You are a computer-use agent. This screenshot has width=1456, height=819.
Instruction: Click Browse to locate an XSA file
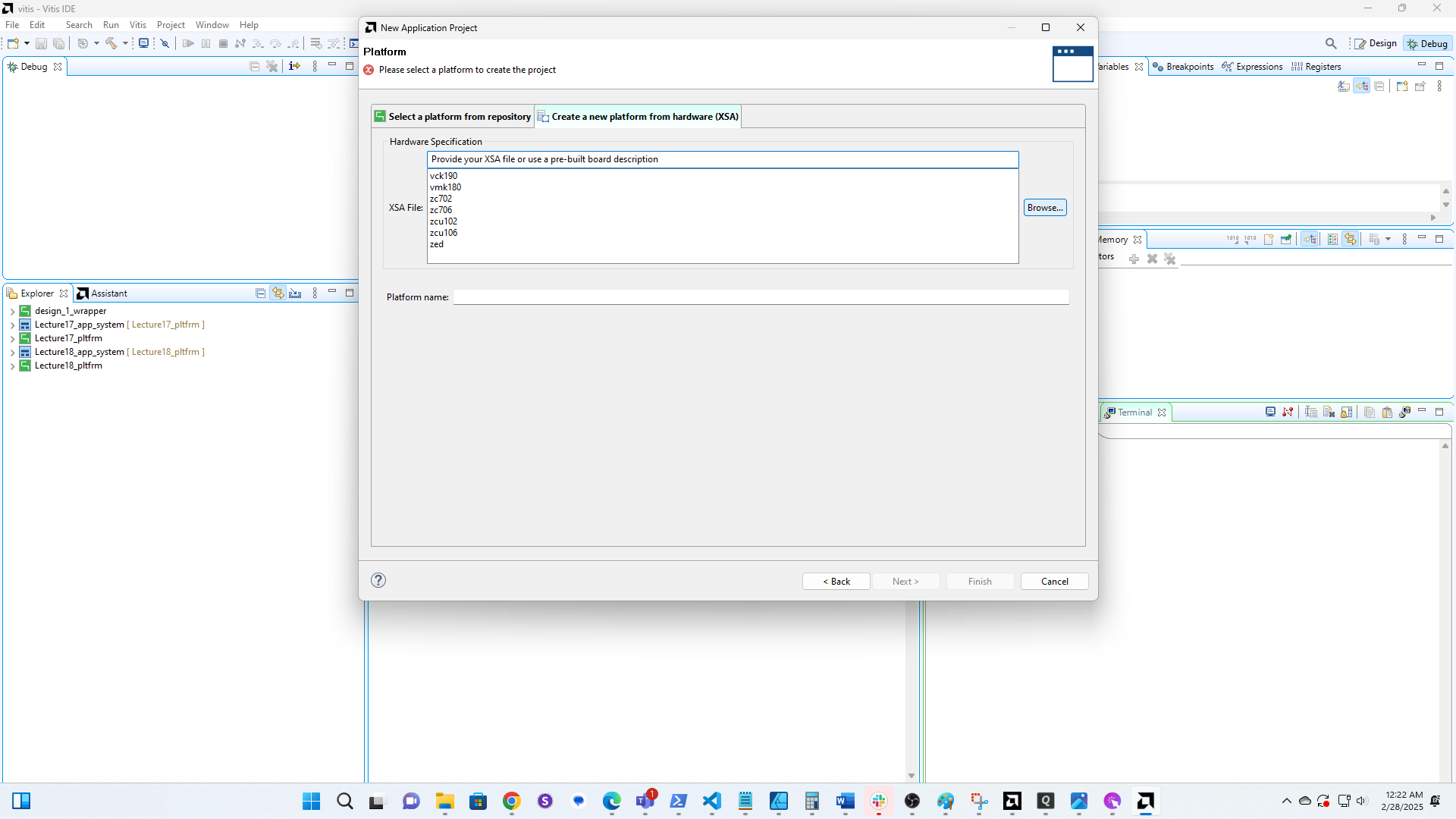1045,207
